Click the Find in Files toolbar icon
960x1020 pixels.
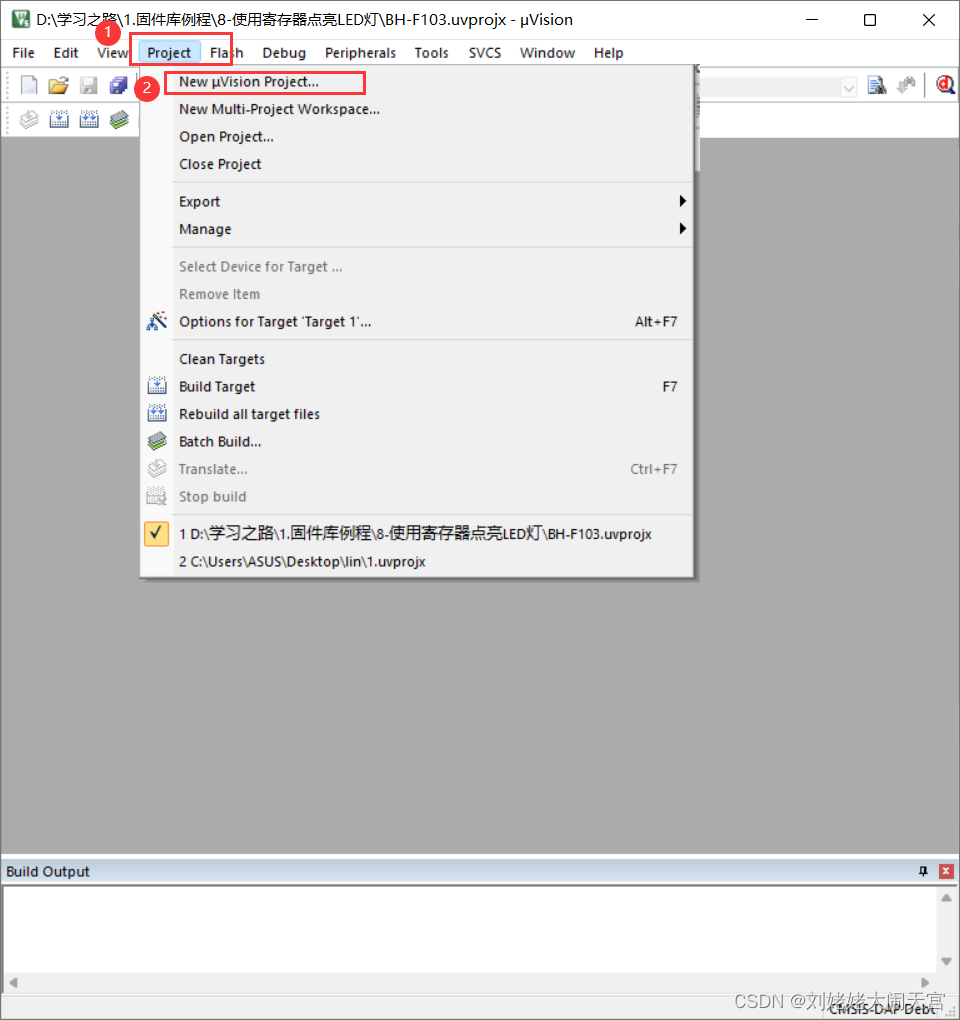click(877, 85)
